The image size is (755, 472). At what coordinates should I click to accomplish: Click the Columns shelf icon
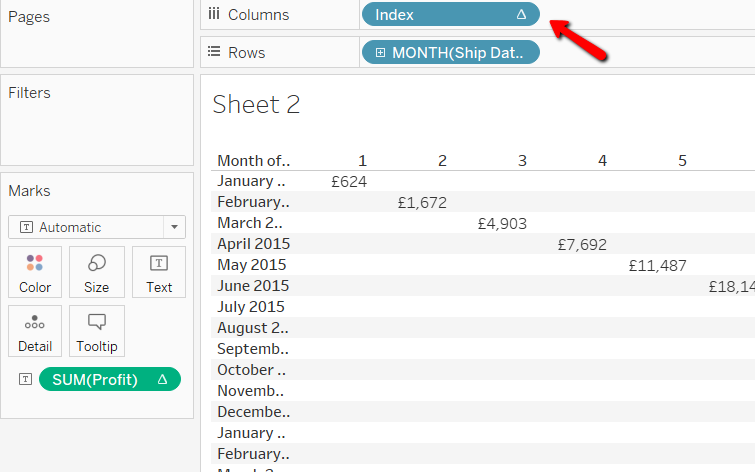213,15
